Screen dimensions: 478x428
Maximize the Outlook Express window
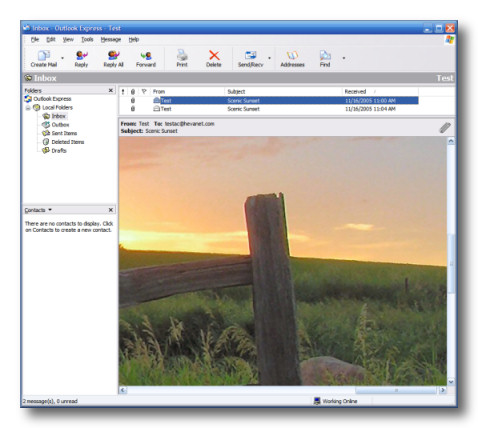click(x=439, y=28)
